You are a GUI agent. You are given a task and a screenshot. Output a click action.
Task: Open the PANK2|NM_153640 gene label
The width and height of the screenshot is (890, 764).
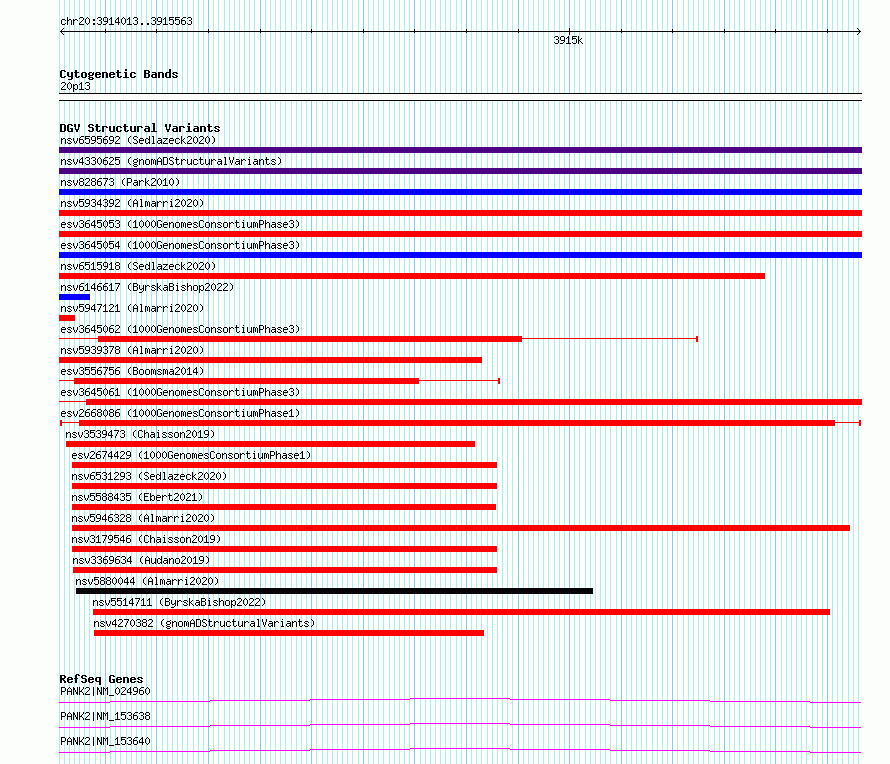105,741
